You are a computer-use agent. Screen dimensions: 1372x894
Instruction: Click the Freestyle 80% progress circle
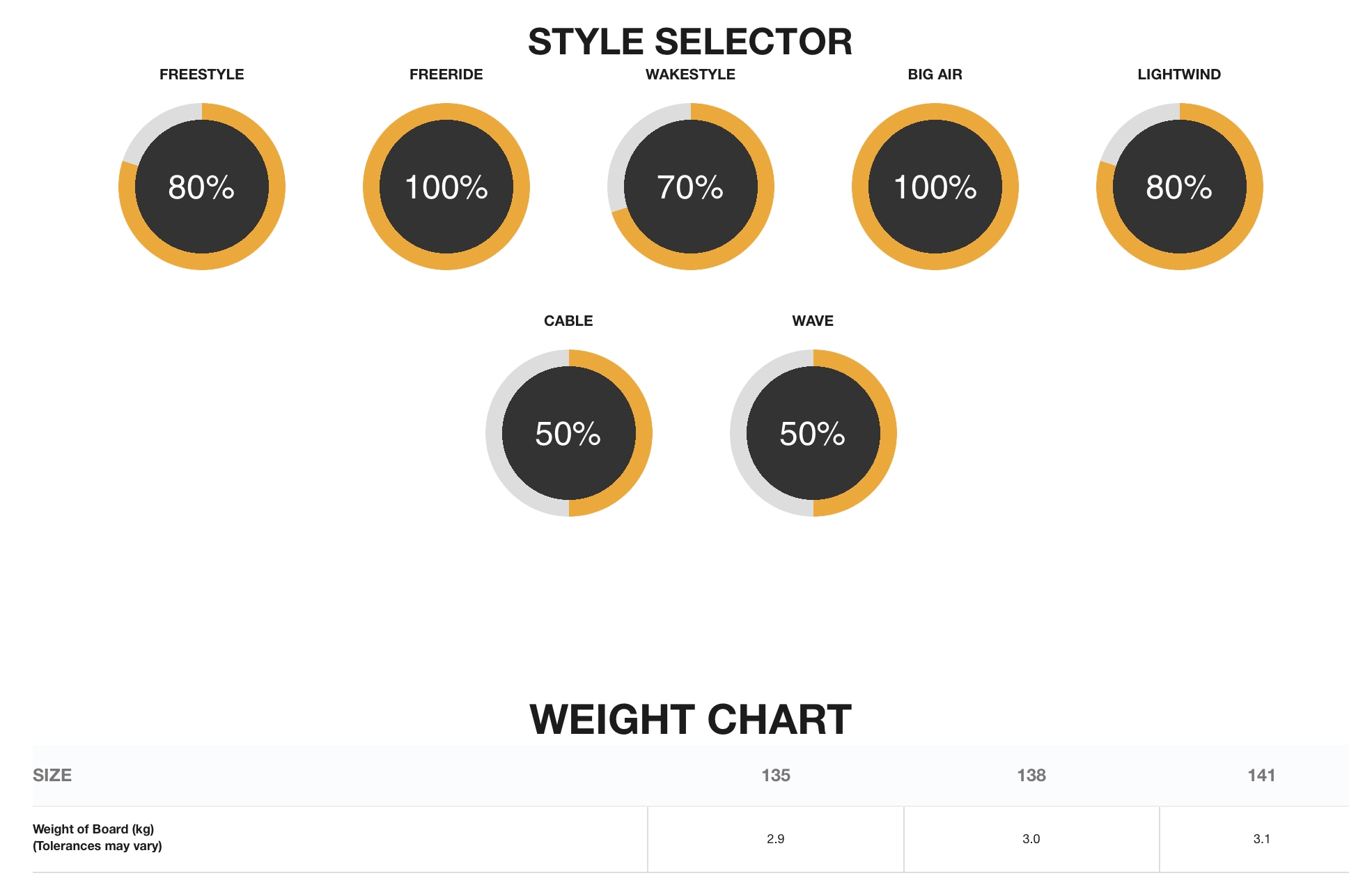click(x=202, y=187)
